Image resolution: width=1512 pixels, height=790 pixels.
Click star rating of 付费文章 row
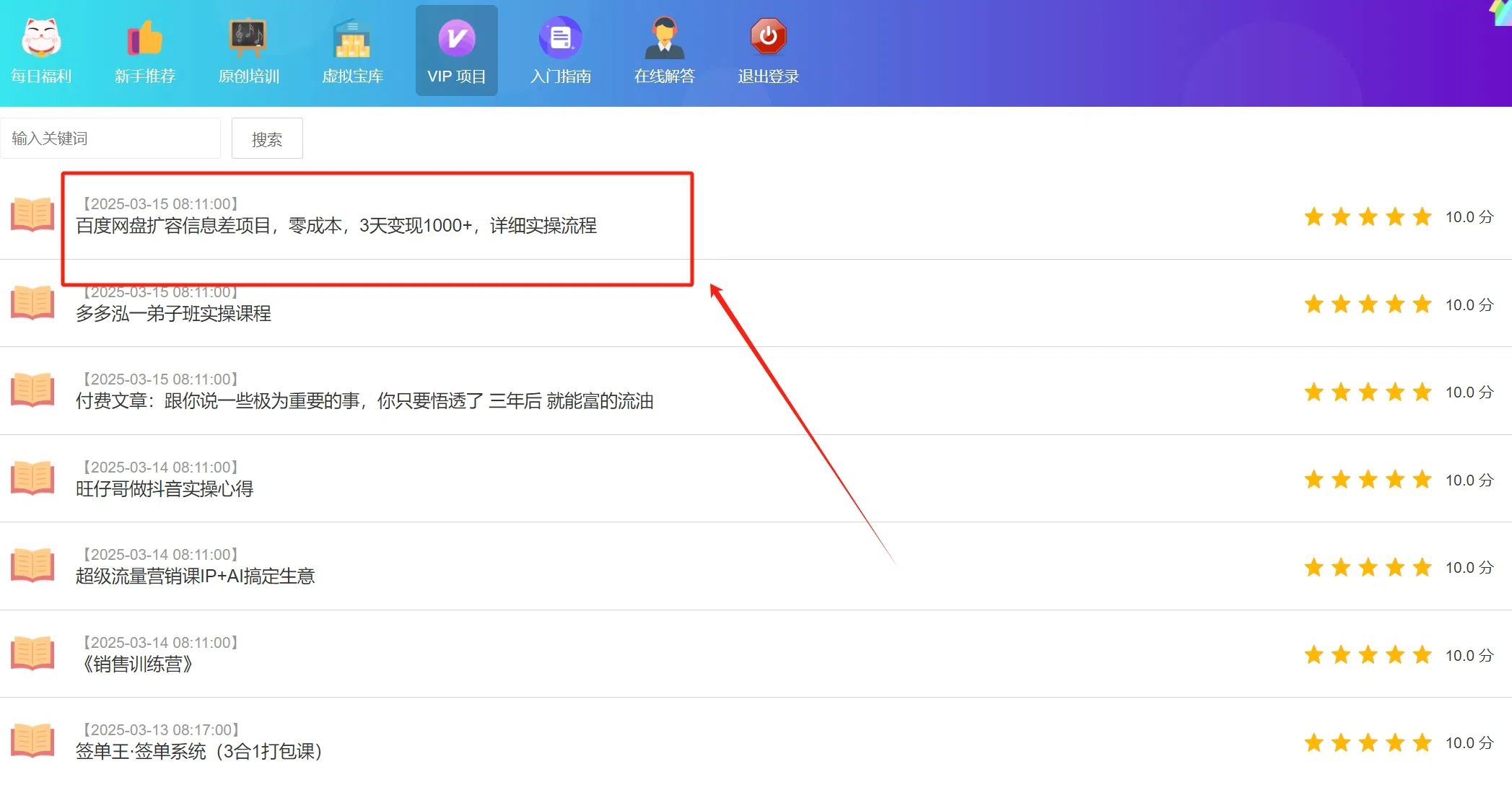pyautogui.click(x=1368, y=392)
